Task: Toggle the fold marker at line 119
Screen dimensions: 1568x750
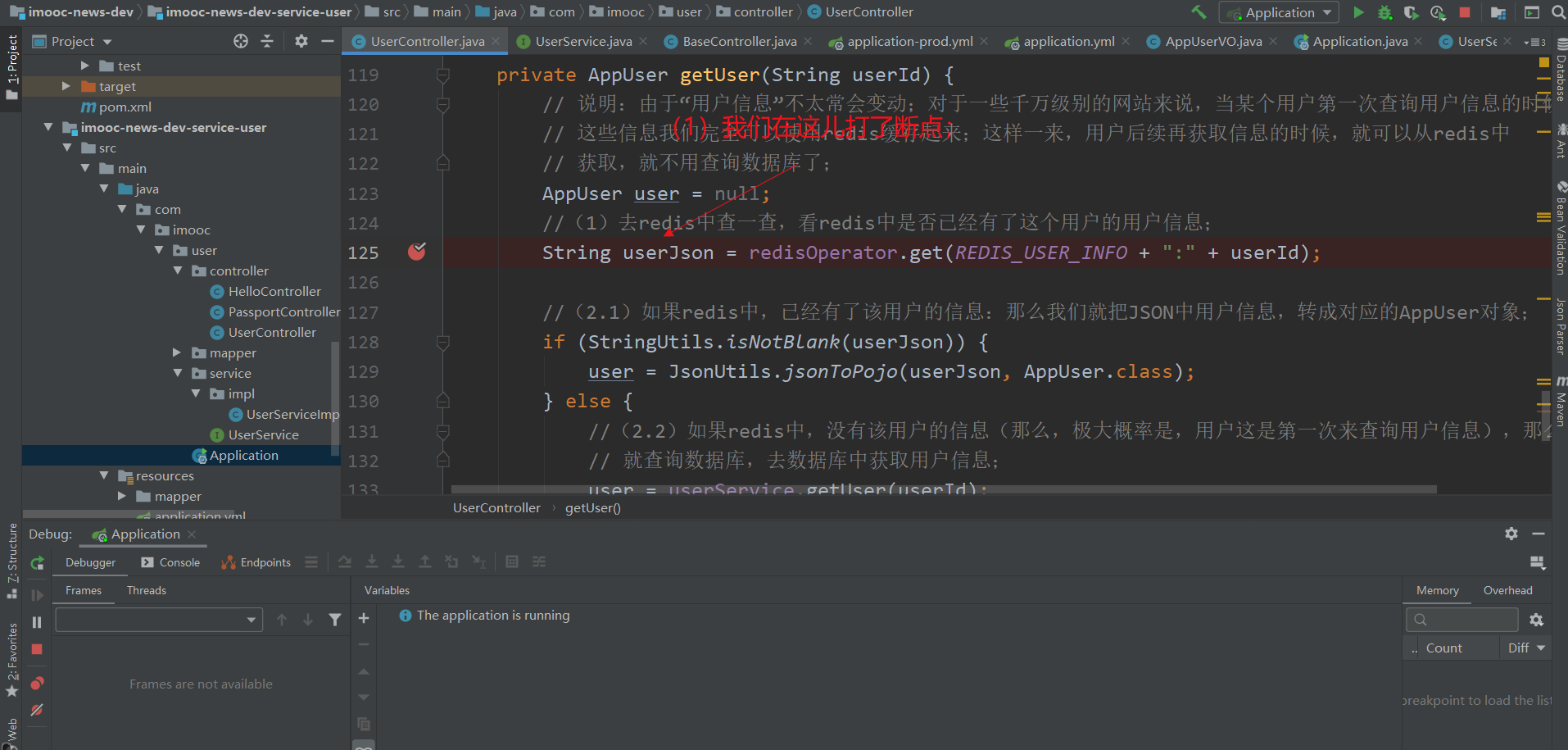Action: pyautogui.click(x=443, y=75)
